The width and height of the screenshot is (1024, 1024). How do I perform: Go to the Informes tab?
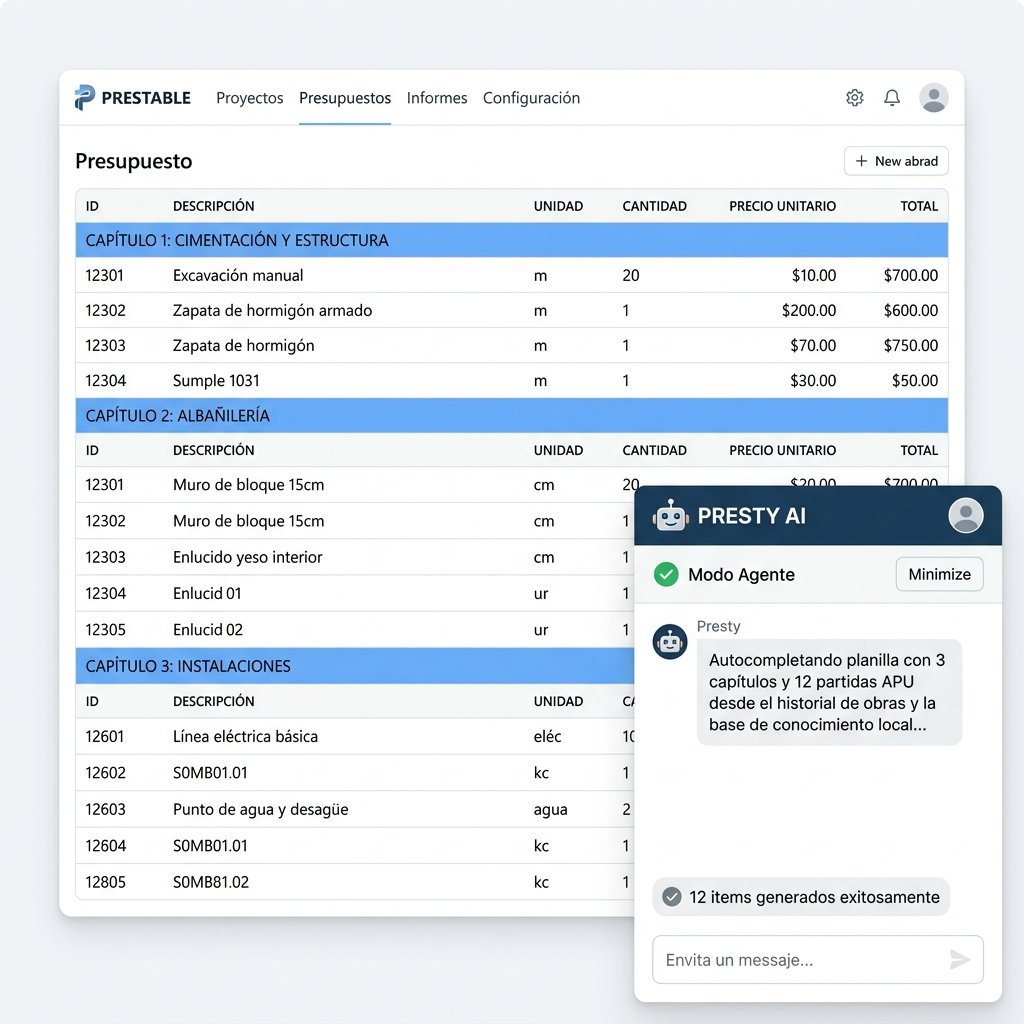click(437, 98)
